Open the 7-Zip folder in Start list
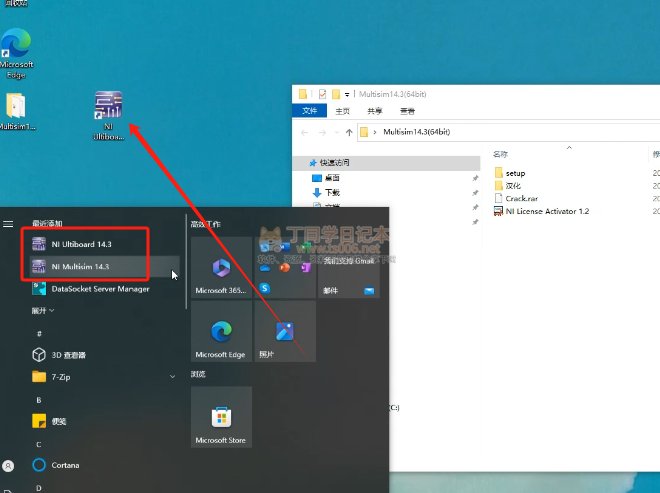This screenshot has height=493, width=660. [x=104, y=377]
